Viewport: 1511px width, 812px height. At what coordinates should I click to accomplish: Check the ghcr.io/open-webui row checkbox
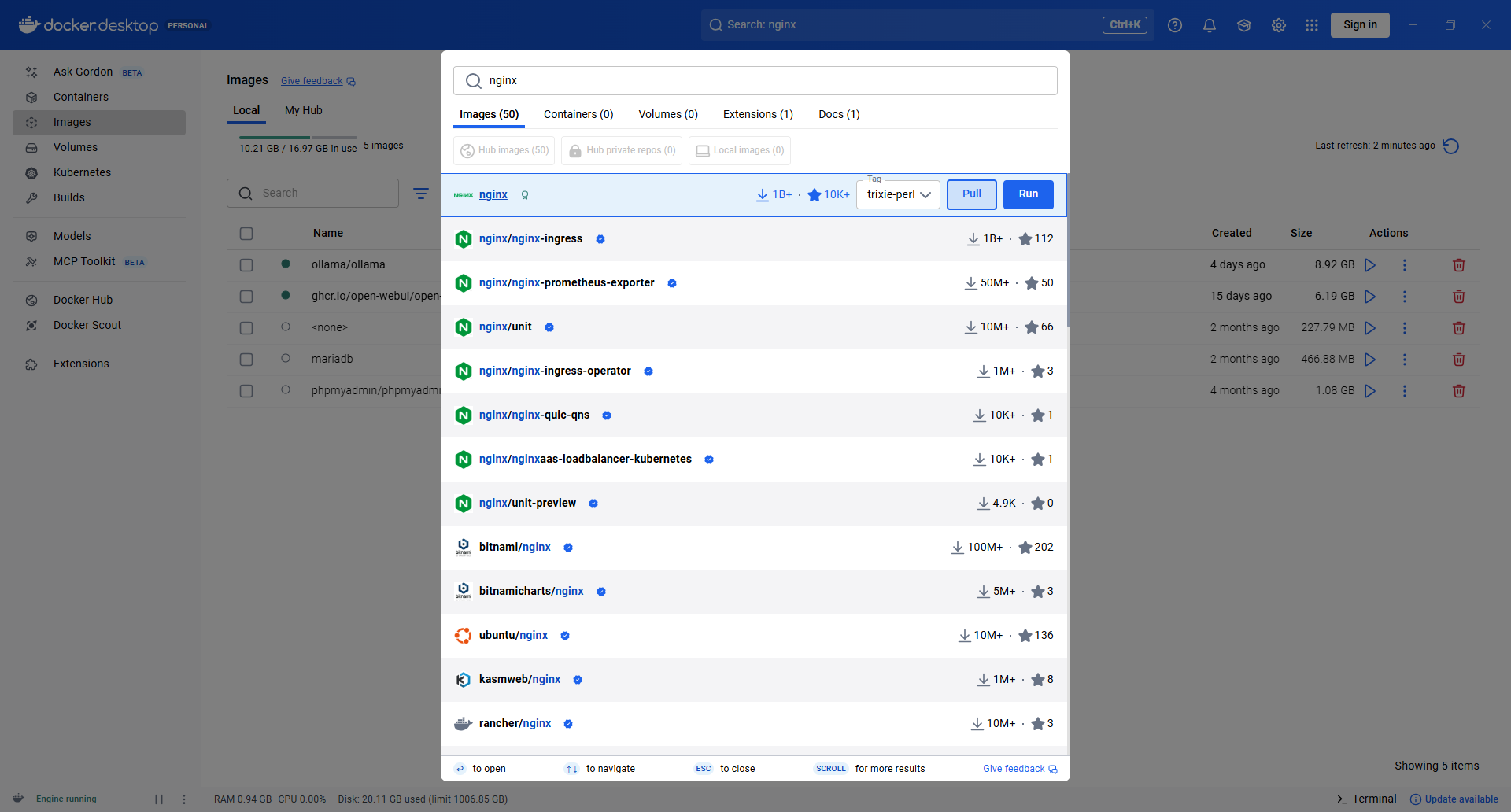click(x=246, y=297)
